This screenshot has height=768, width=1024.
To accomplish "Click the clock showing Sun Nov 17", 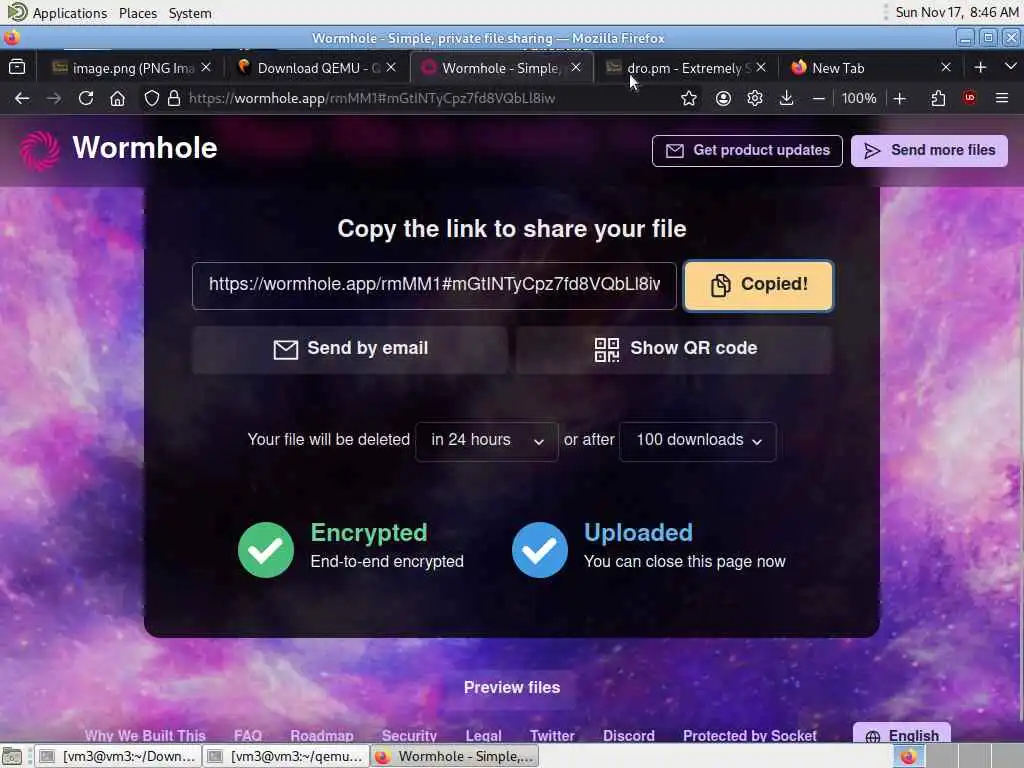I will coord(957,12).
